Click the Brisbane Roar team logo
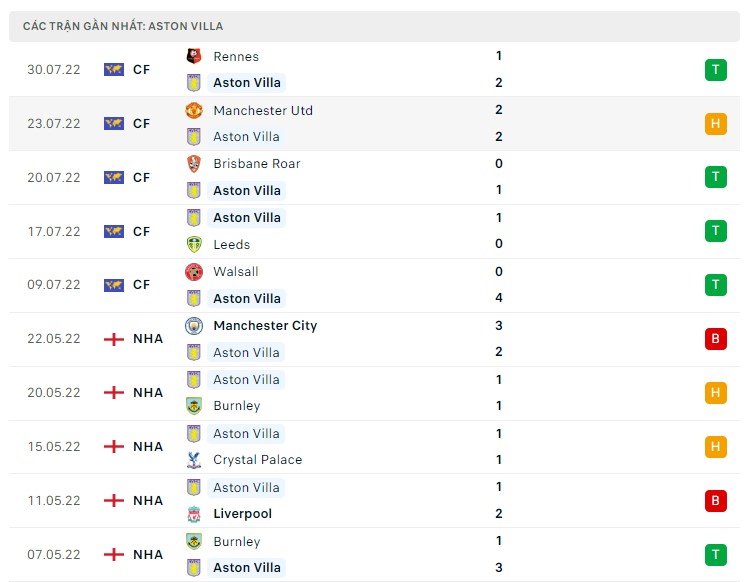Image resolution: width=744 pixels, height=582 pixels. point(194,164)
